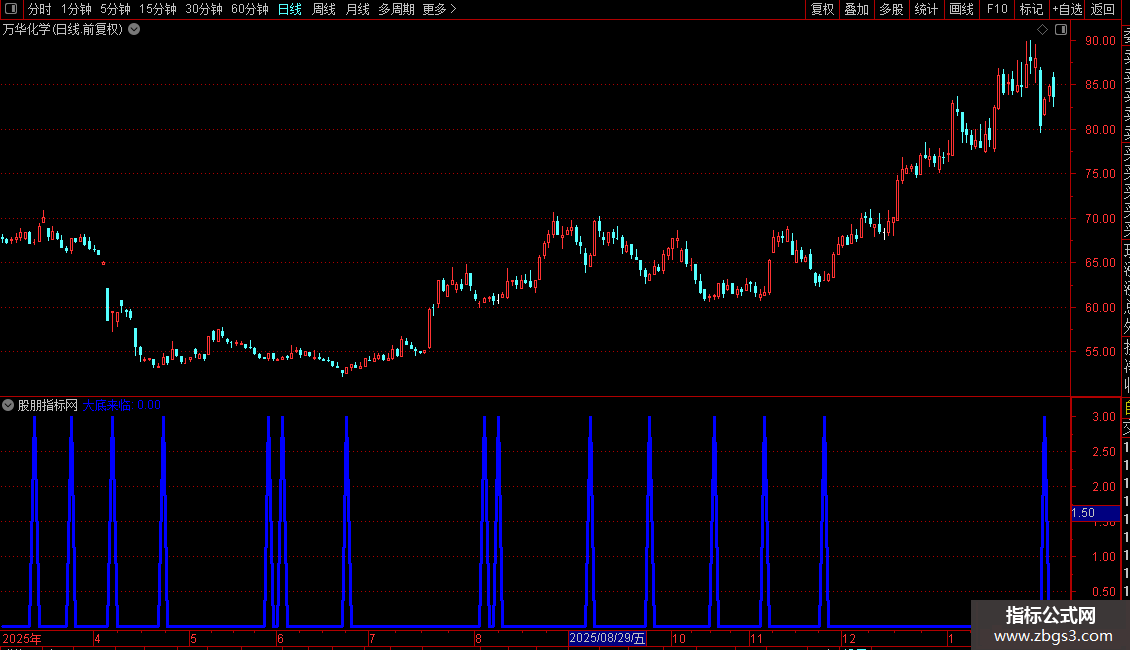1130x650 pixels.
Task: Select the 5分钟 period tab
Action: (x=115, y=9)
